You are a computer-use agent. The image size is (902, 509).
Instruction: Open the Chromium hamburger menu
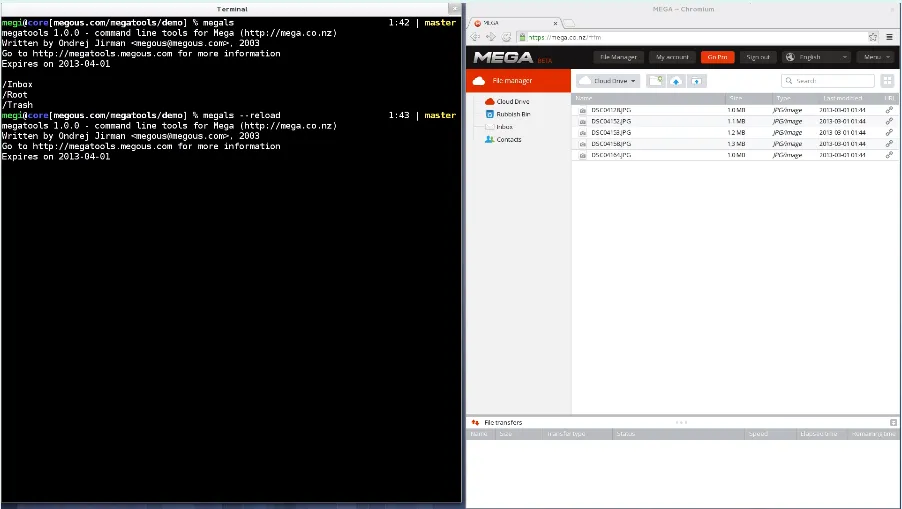tap(889, 37)
